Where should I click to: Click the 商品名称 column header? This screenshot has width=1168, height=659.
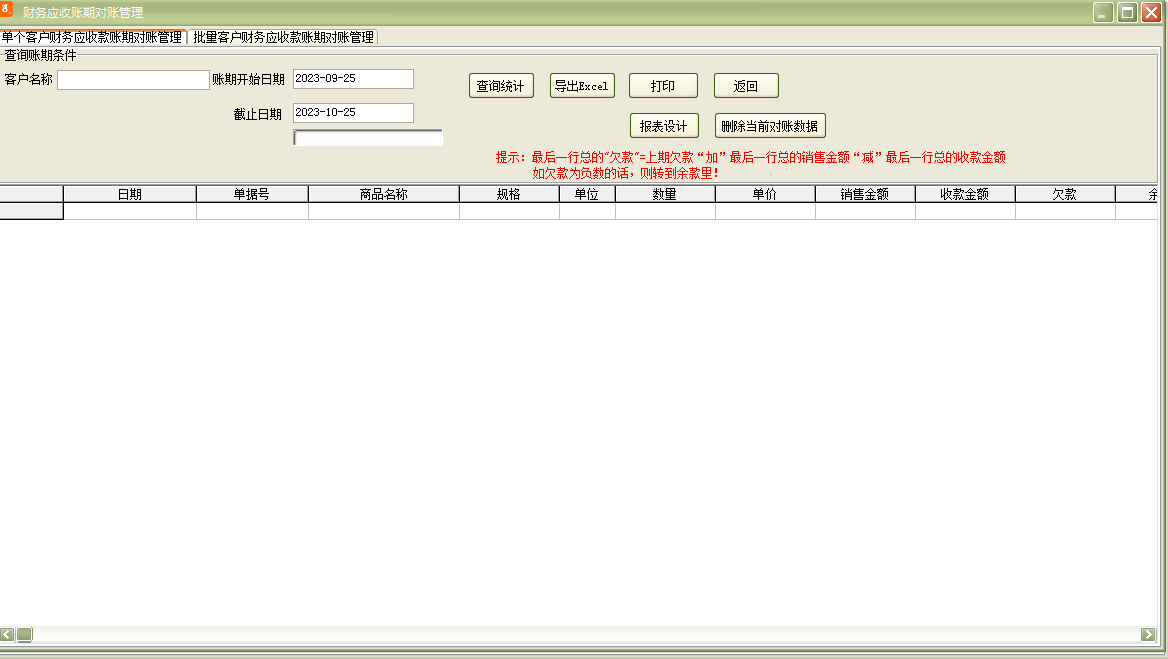click(x=384, y=194)
